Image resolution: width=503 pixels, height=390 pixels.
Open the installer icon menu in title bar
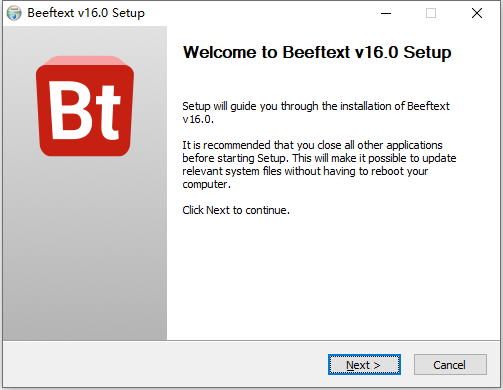click(14, 13)
